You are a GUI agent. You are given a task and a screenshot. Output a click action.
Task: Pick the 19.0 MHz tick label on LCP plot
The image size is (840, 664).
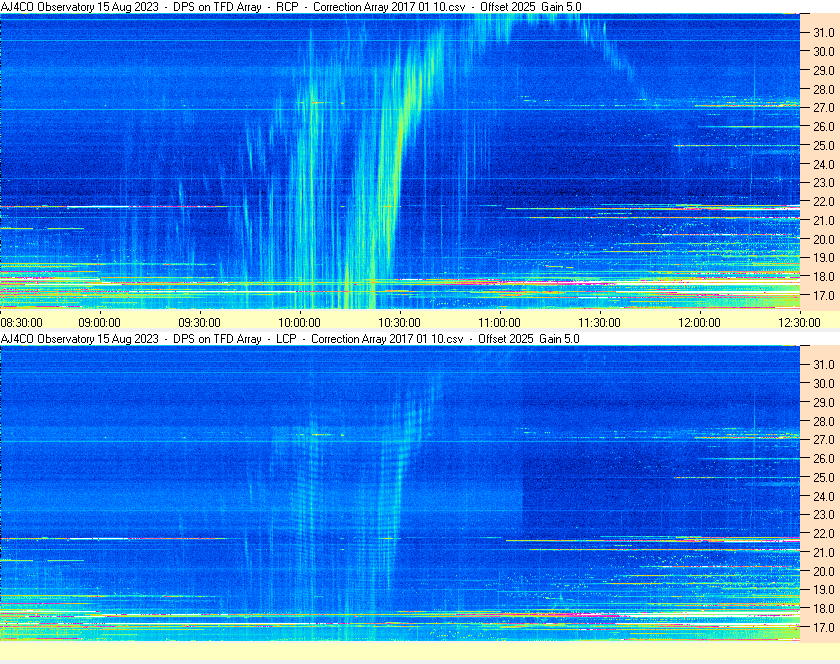tap(824, 590)
